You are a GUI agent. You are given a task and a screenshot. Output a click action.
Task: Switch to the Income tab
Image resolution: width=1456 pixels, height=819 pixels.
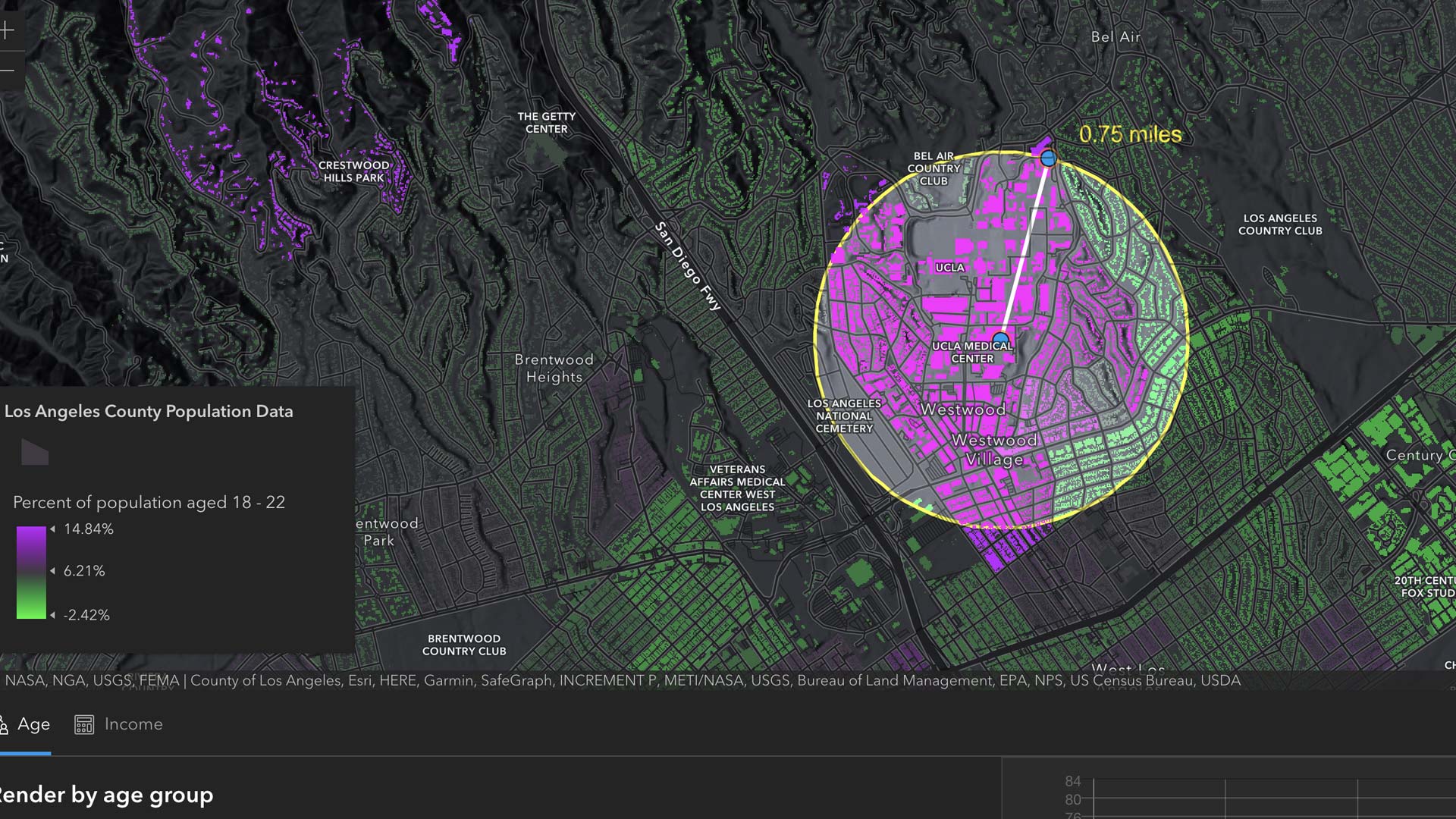tap(133, 724)
